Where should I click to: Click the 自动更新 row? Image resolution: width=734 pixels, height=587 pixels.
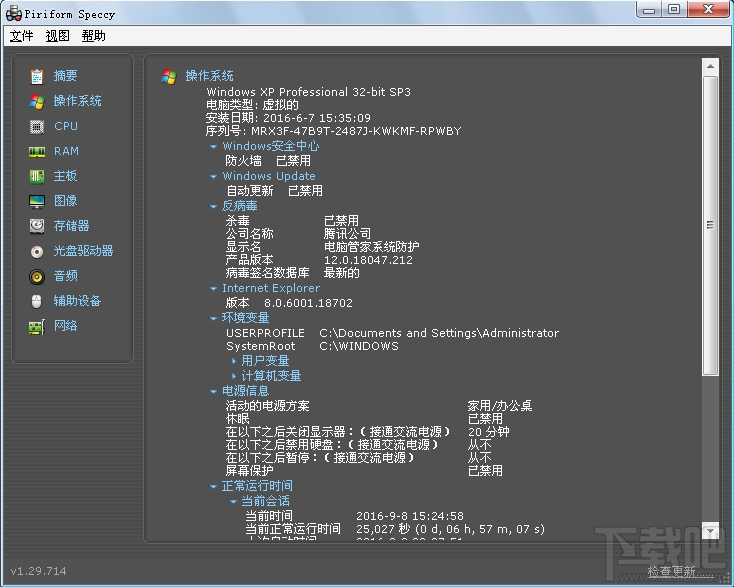tap(274, 191)
